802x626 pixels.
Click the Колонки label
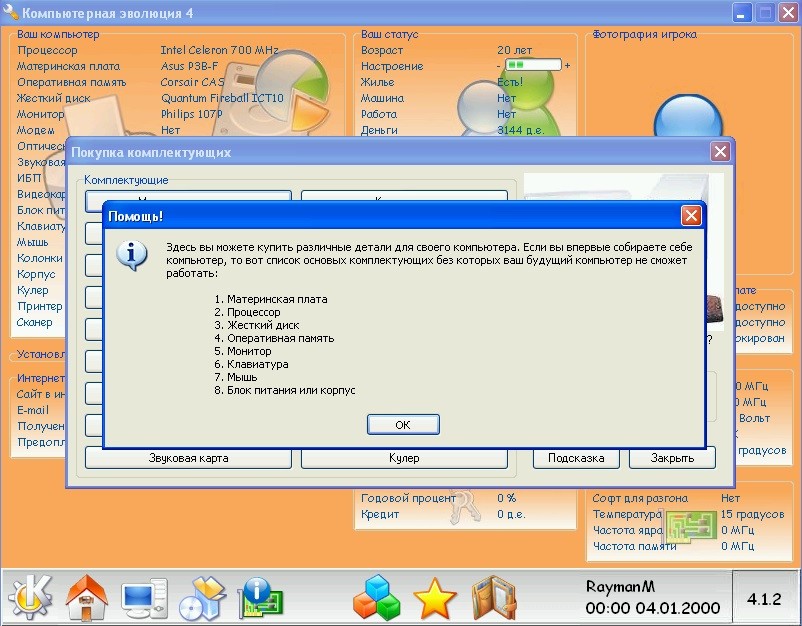pos(40,258)
